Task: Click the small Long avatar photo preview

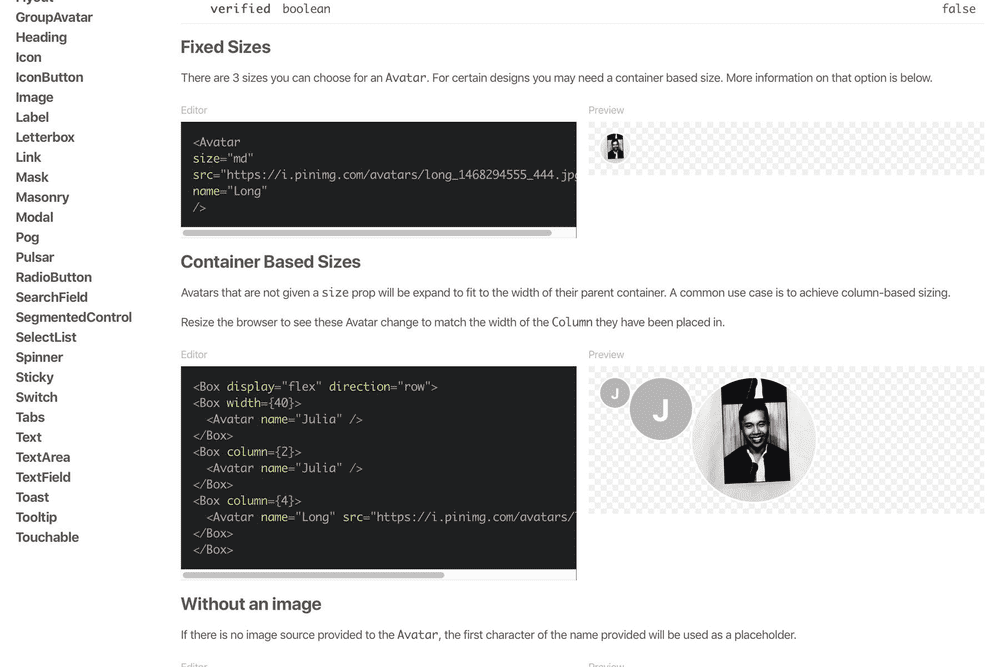Action: [x=615, y=147]
